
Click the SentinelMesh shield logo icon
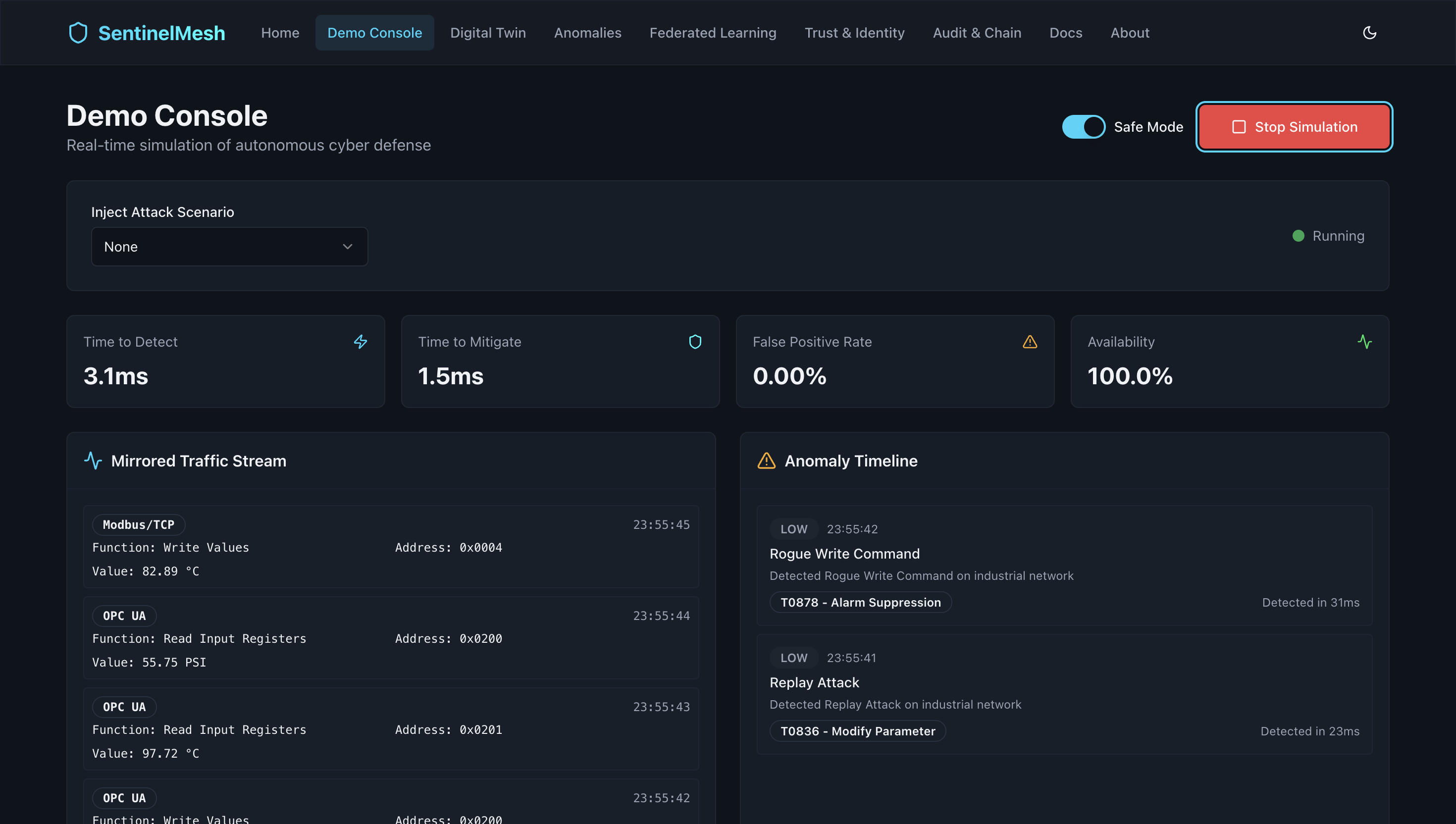78,33
